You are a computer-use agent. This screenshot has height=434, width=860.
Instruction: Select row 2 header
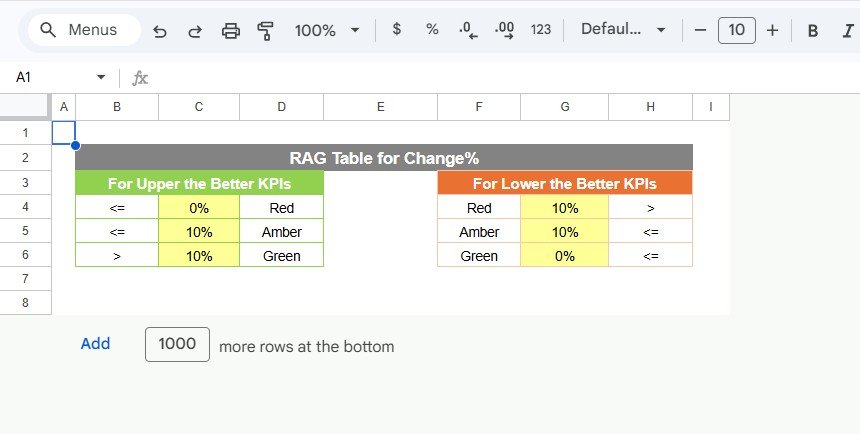[25, 158]
